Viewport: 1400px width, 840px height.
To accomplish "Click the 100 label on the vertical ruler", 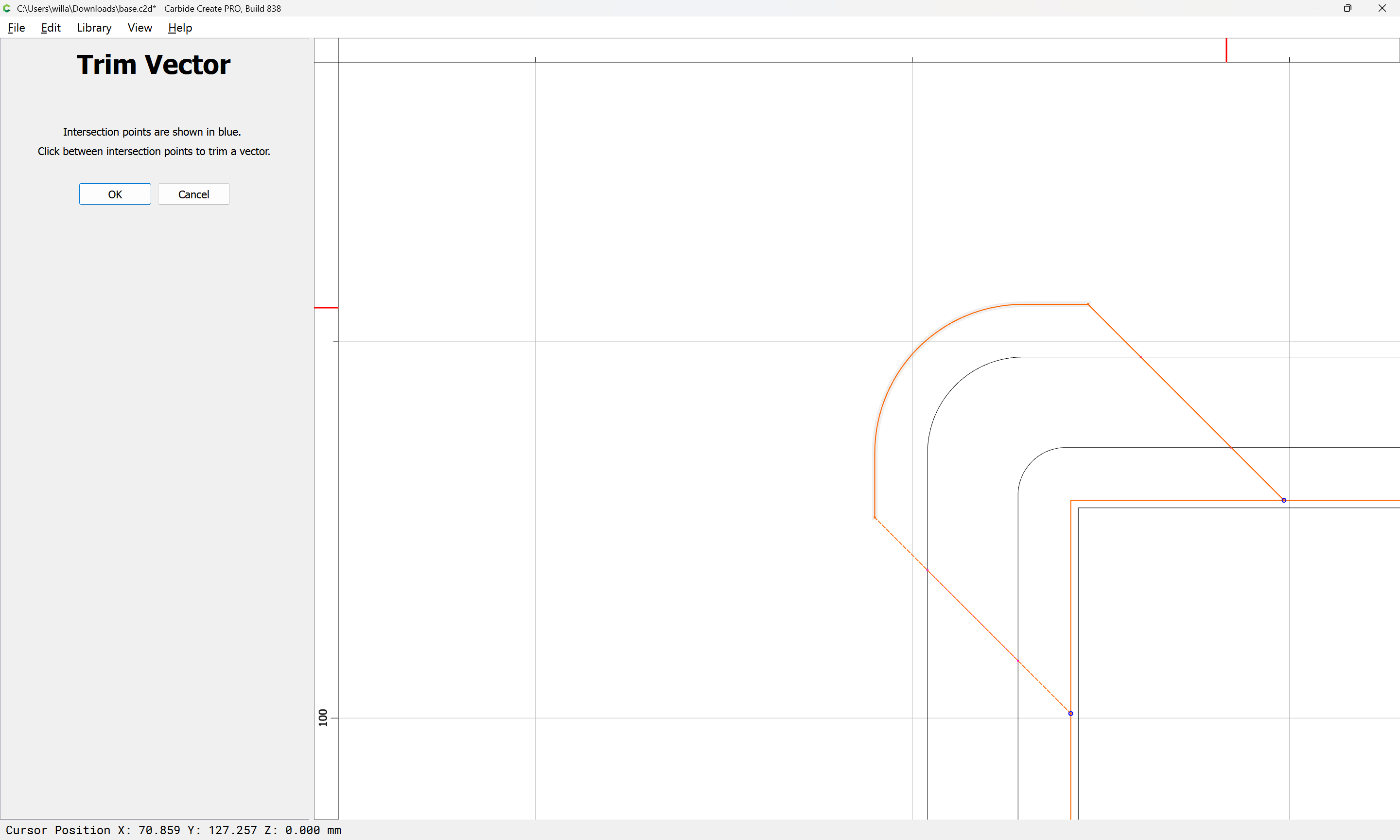I will pos(323,717).
